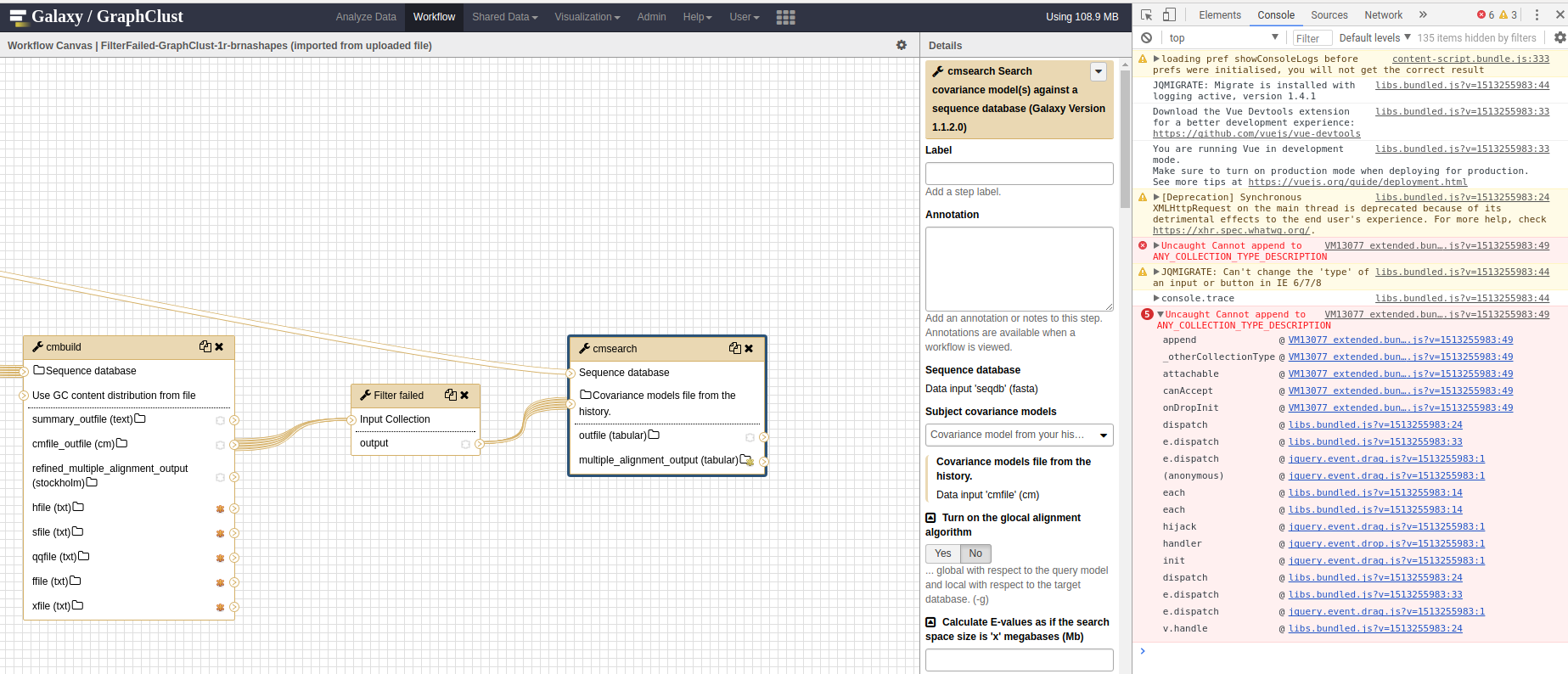1568x674 pixels.
Task: Toggle cmfile_outfile workflow output marker
Action: pyautogui.click(x=220, y=445)
